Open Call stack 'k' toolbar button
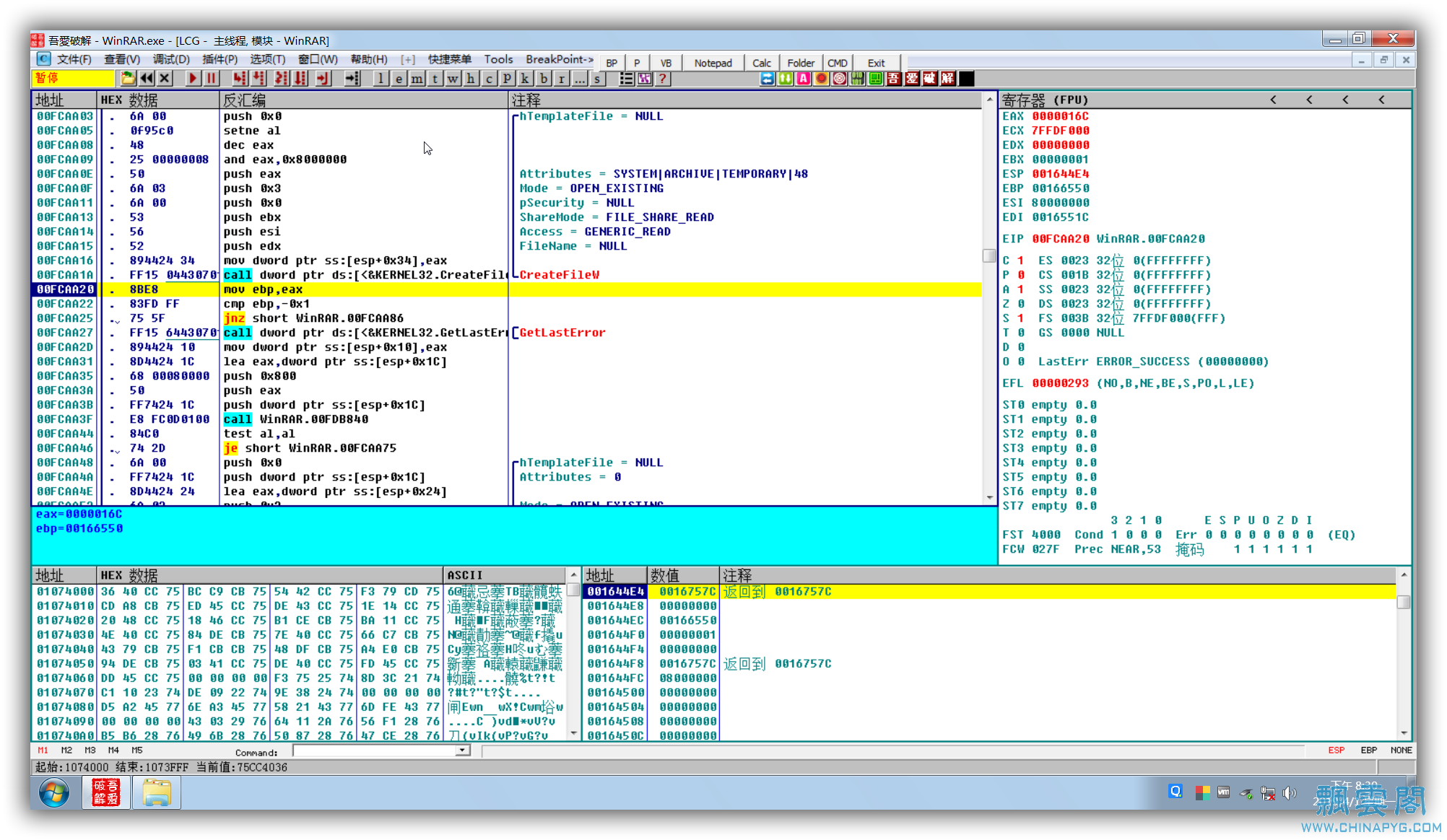Image resolution: width=1447 pixels, height=840 pixels. point(525,79)
